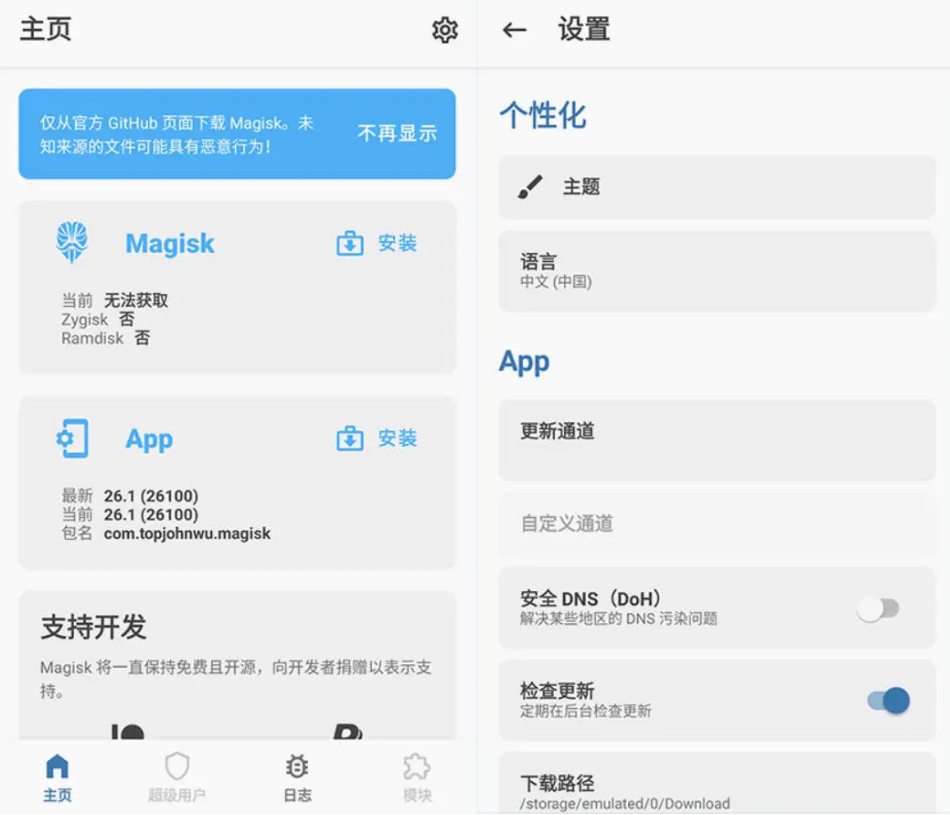Click the back arrow in settings header
The height and width of the screenshot is (815, 950).
click(514, 30)
